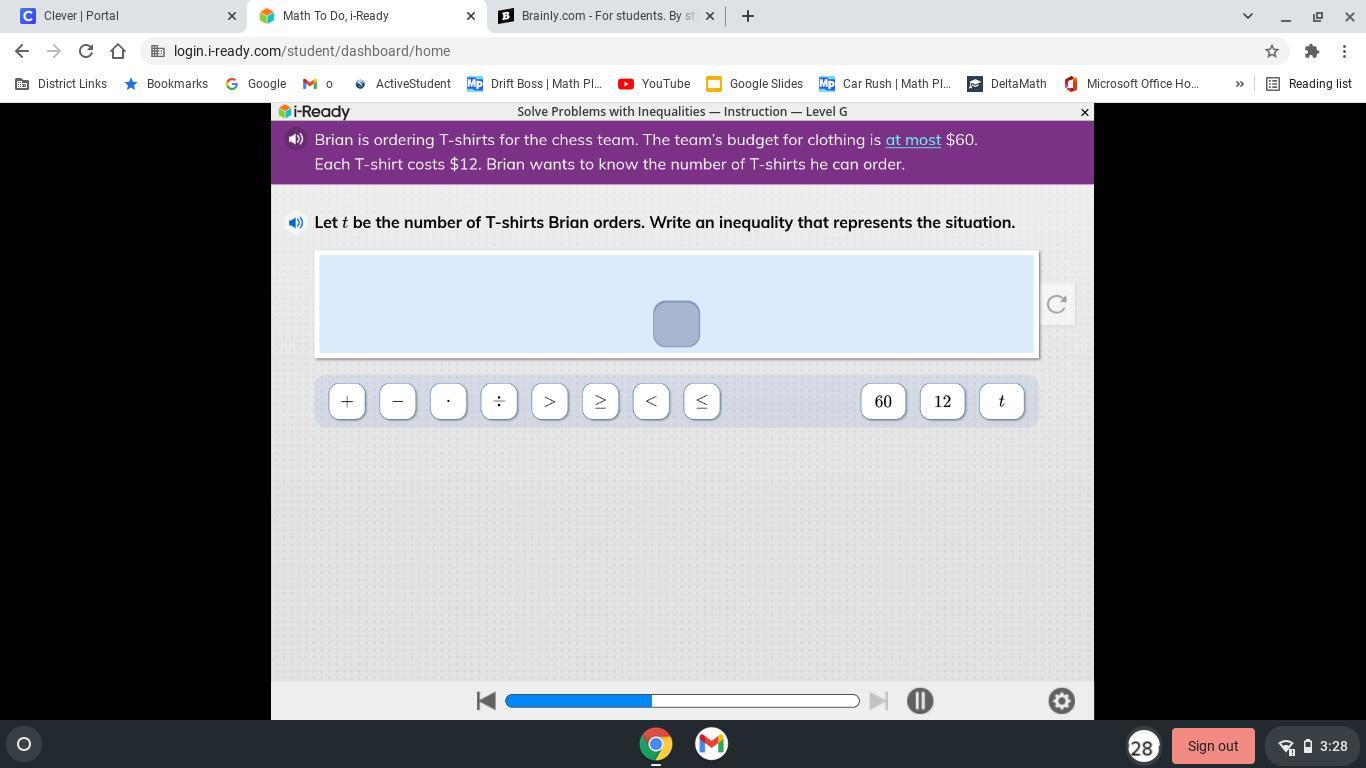Close the i-Ready lesson window
Viewport: 1366px width, 768px height.
[1085, 112]
